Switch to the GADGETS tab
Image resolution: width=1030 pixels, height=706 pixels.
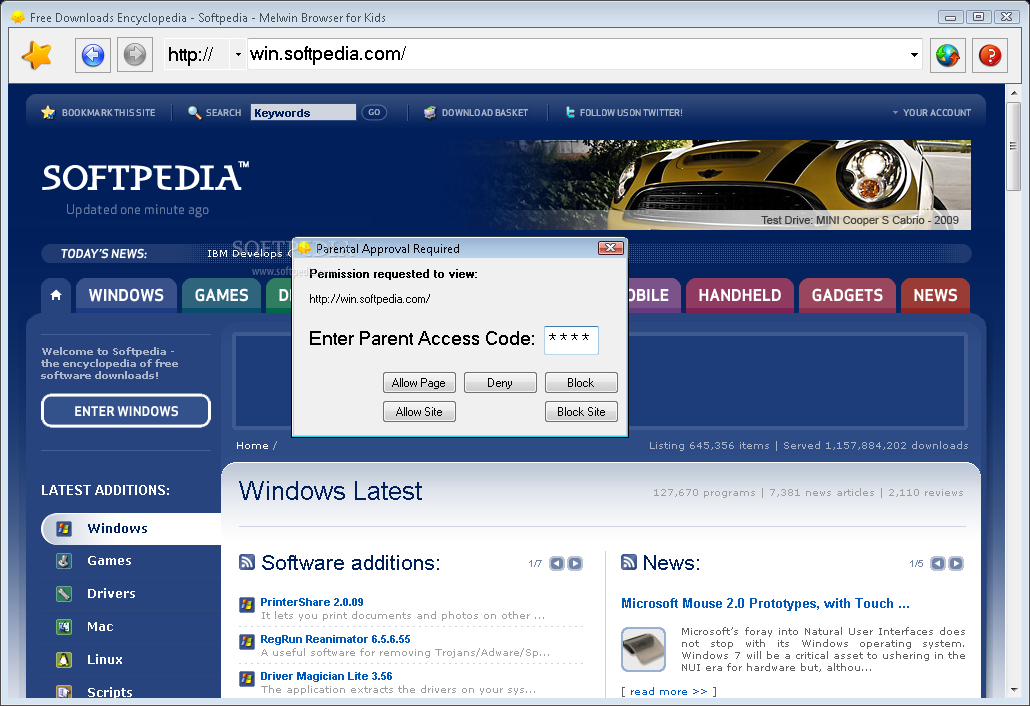click(847, 296)
